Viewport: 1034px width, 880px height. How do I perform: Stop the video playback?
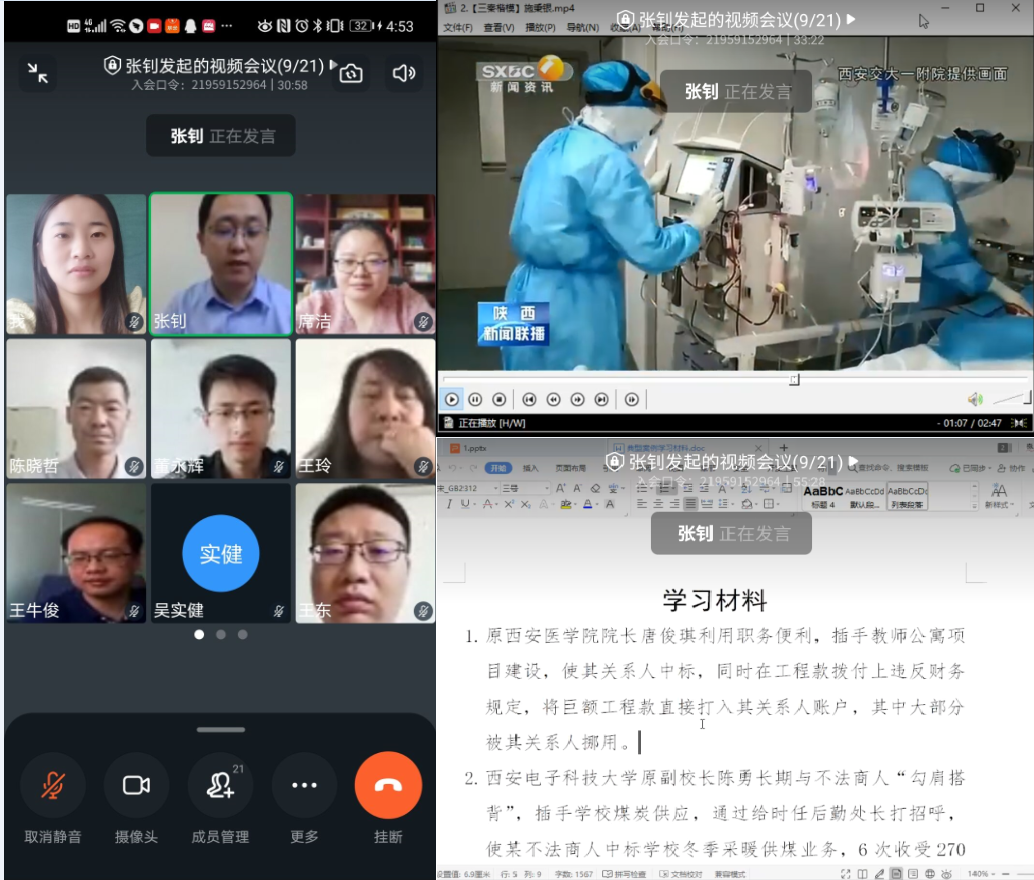[499, 399]
